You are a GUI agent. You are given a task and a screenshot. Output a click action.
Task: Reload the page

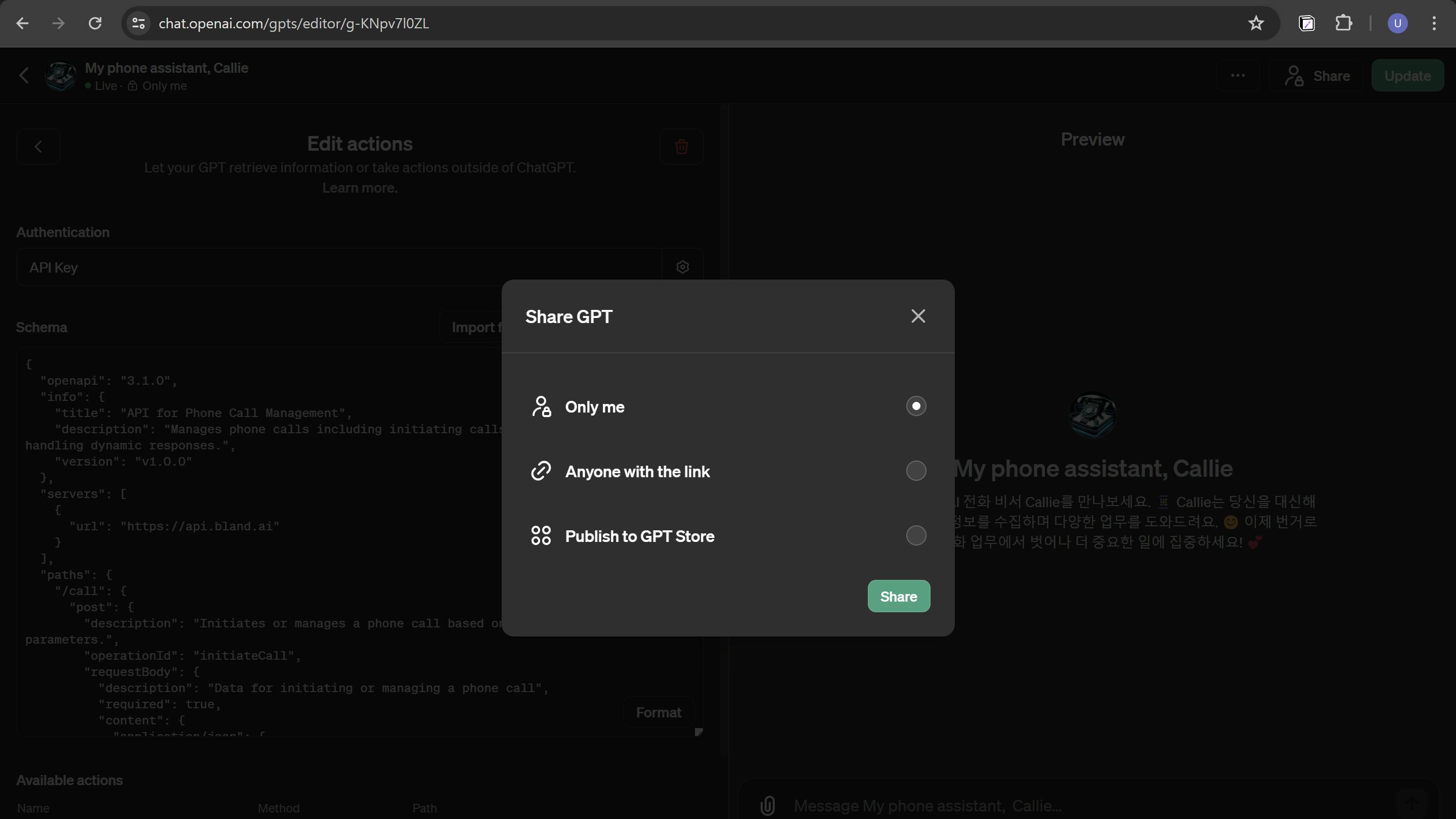(95, 23)
